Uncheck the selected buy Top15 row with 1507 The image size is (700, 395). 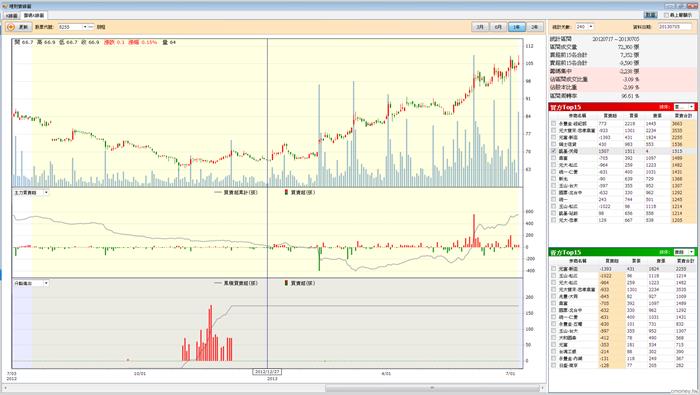pyautogui.click(x=554, y=151)
